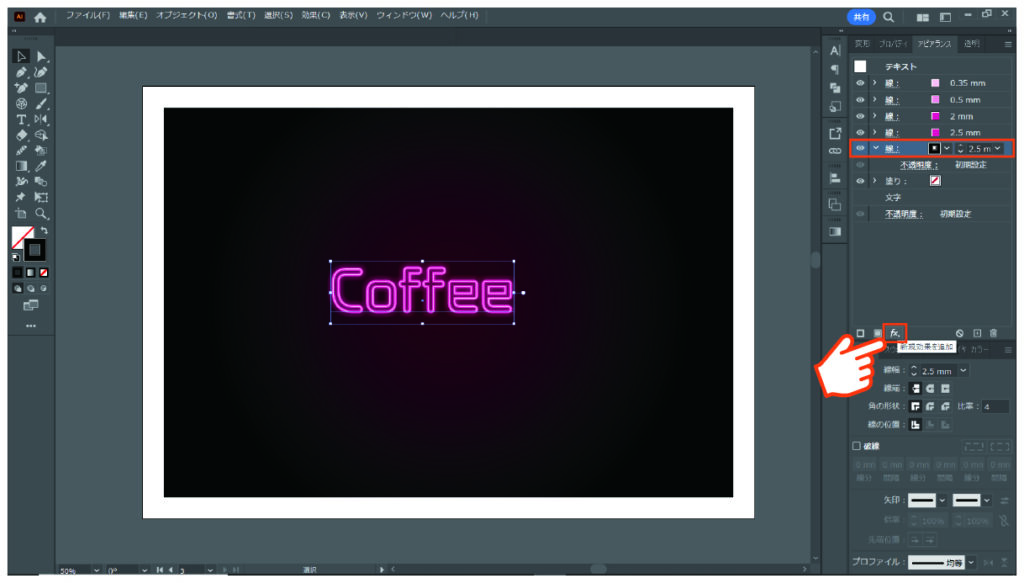Open ファイル(F) menu
The height and width of the screenshot is (583, 1024).
(x=88, y=15)
